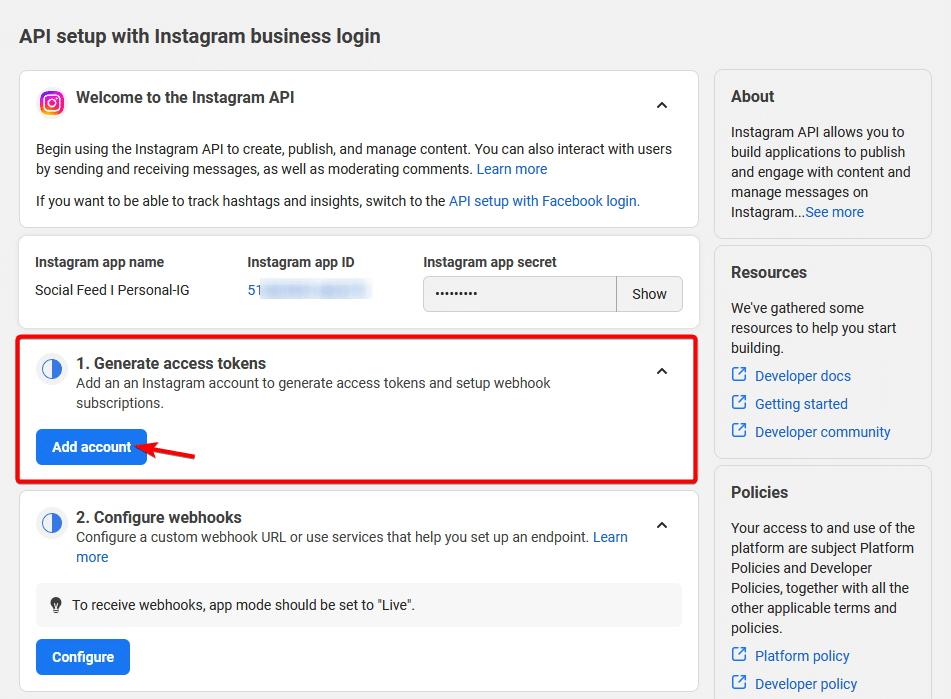
Task: Click the app mode Live tip text
Action: [x=243, y=605]
